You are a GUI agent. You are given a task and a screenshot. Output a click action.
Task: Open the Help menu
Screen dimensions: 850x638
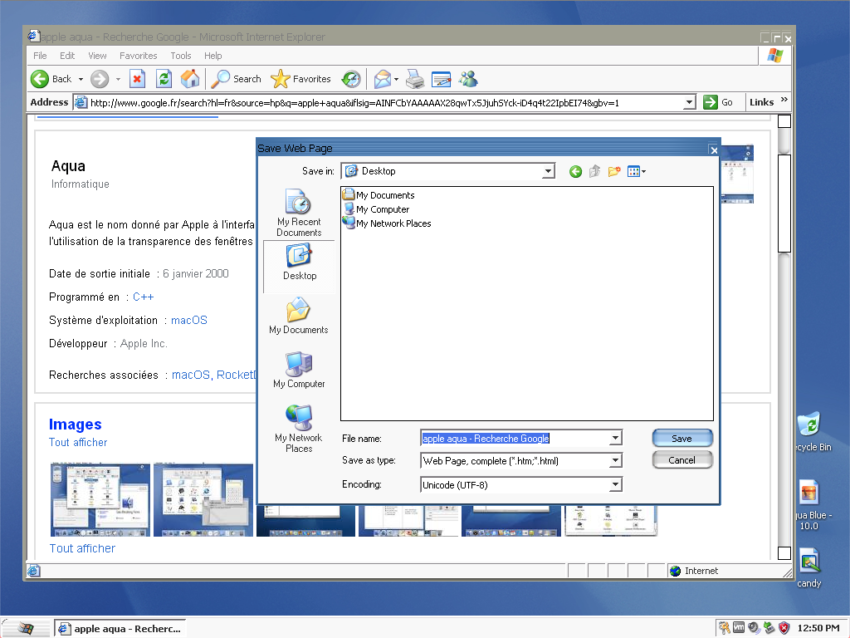point(213,55)
